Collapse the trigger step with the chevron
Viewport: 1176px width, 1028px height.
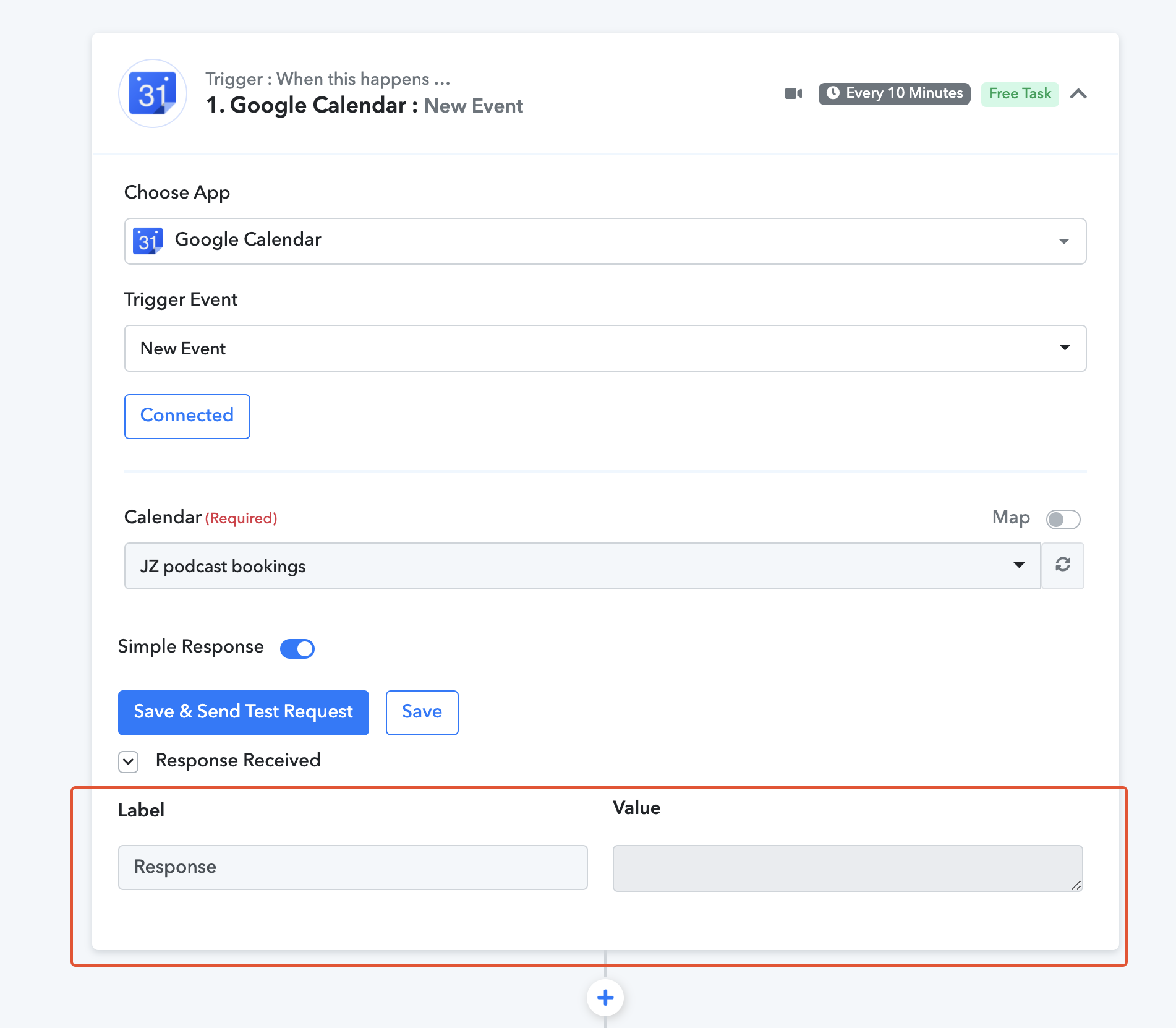coord(1078,93)
